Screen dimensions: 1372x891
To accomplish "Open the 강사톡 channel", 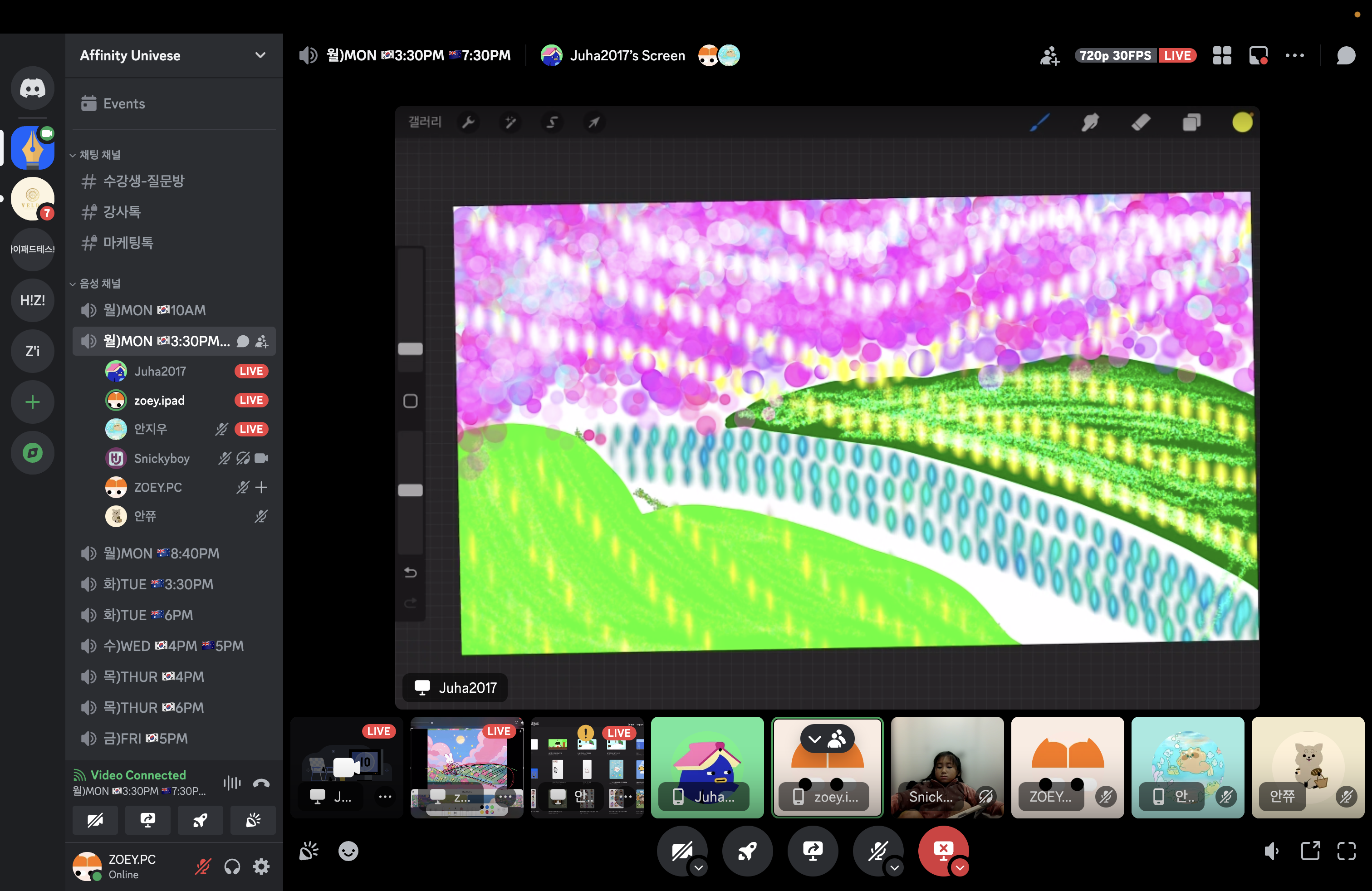I will click(x=173, y=212).
